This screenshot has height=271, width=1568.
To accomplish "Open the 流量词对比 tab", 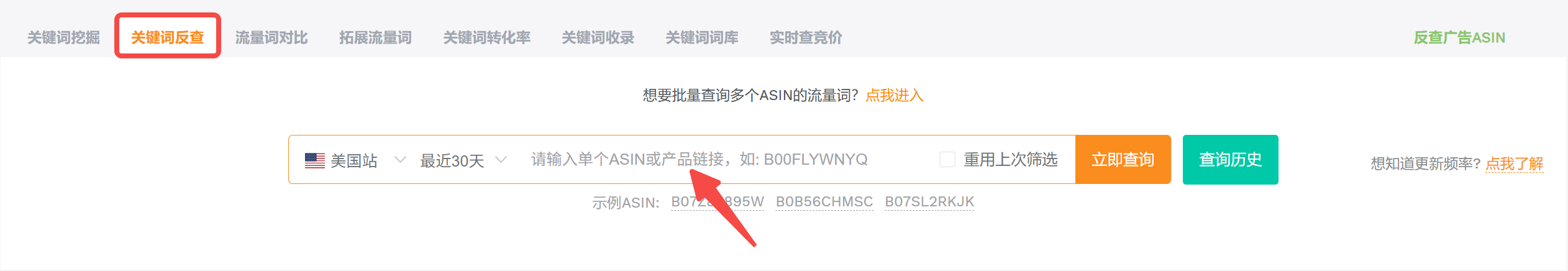I will click(271, 37).
